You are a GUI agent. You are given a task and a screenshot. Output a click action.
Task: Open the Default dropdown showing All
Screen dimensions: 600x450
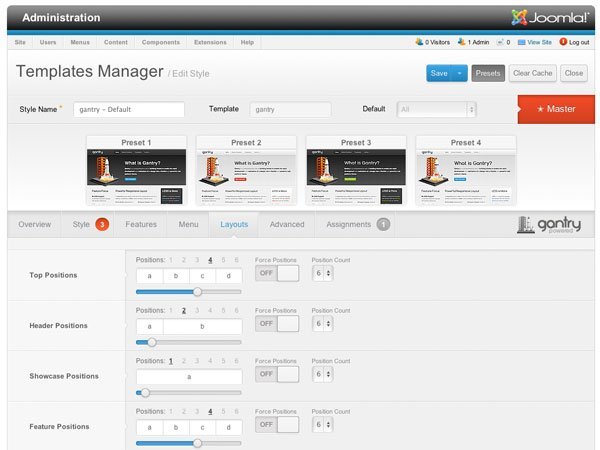pyautogui.click(x=437, y=109)
